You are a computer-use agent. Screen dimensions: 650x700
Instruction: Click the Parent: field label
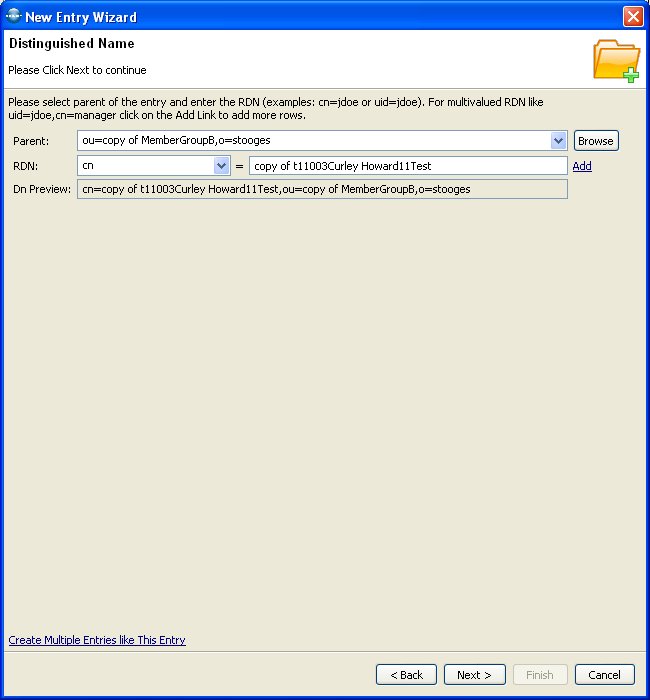coord(31,141)
